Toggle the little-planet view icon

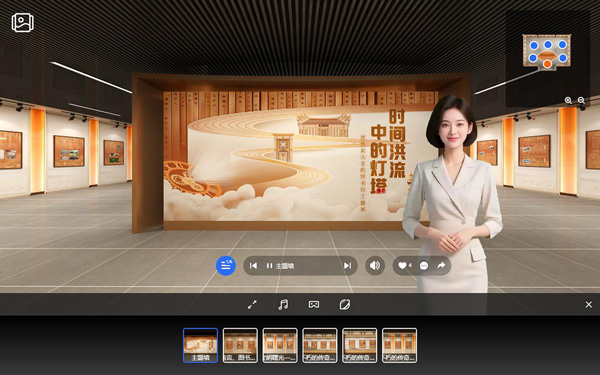pos(345,305)
